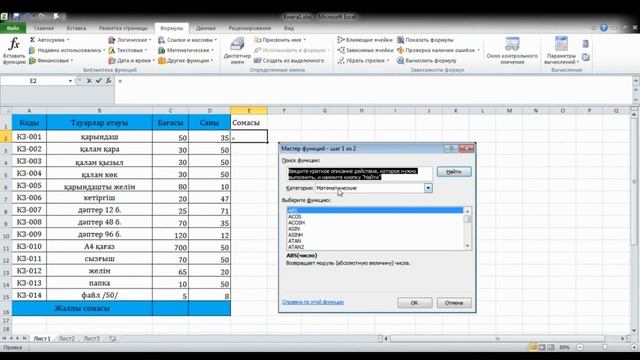Viewport: 640px width, 360px height.
Task: Click OK in Function Wizard
Action: point(414,303)
